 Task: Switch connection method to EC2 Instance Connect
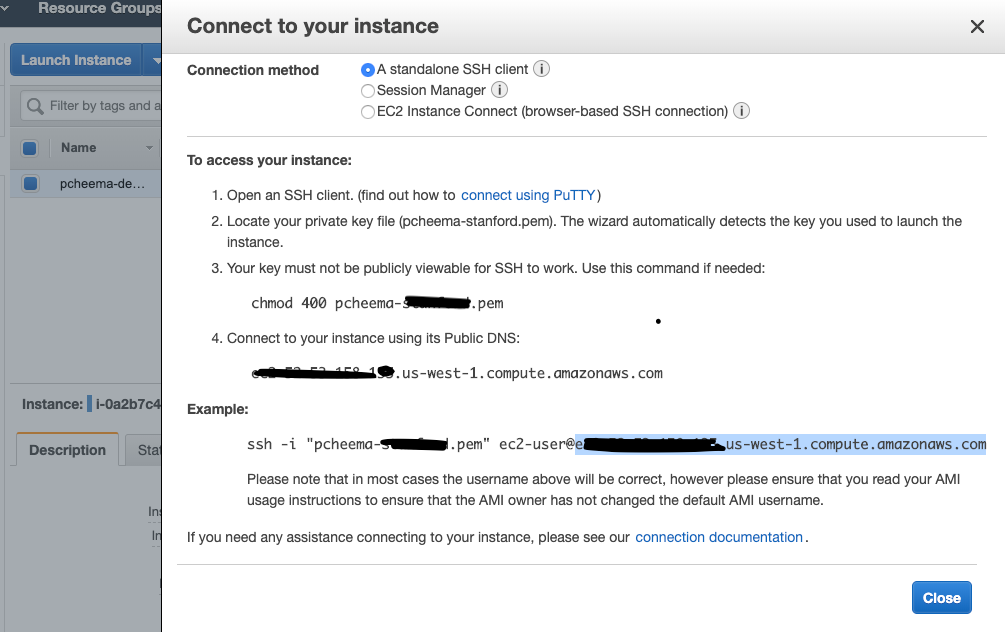[368, 111]
